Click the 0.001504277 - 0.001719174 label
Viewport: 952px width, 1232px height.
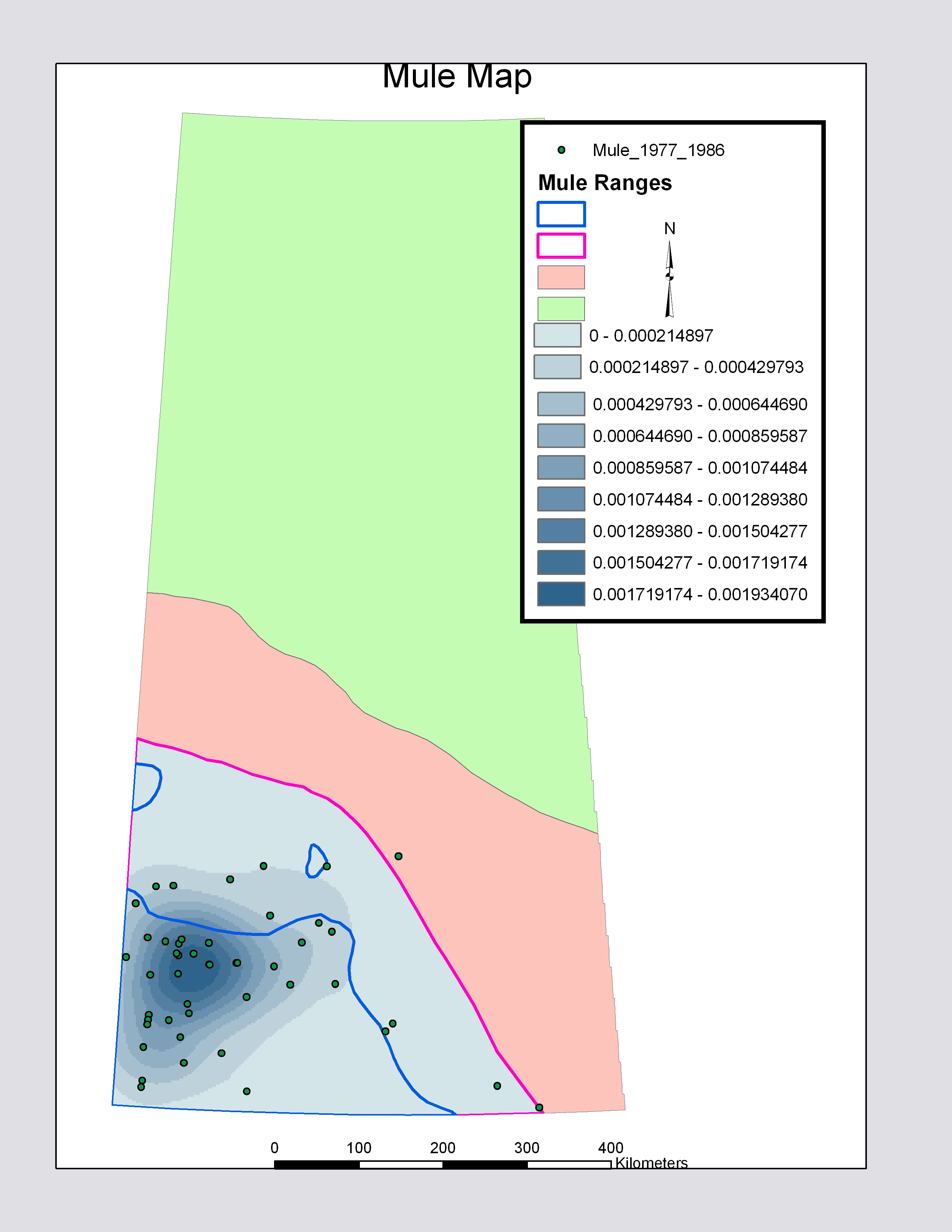click(x=700, y=562)
